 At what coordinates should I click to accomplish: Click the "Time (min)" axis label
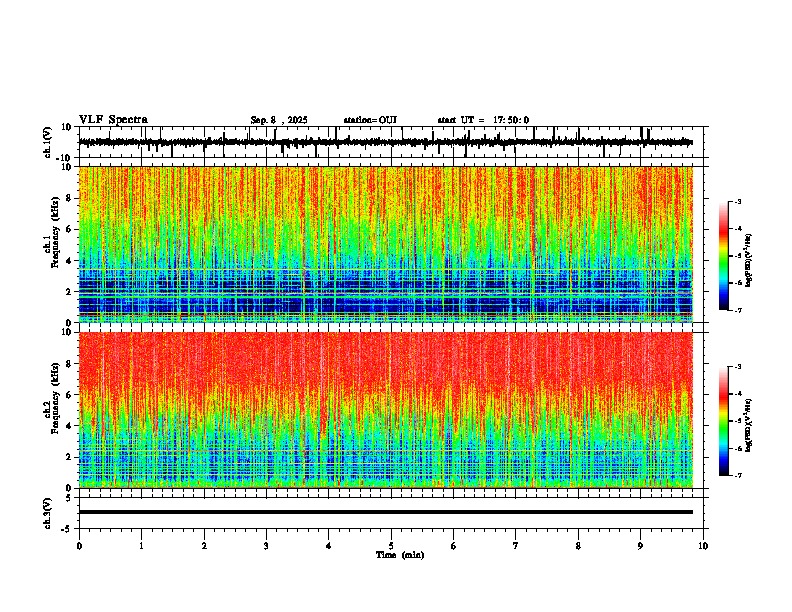click(x=400, y=555)
